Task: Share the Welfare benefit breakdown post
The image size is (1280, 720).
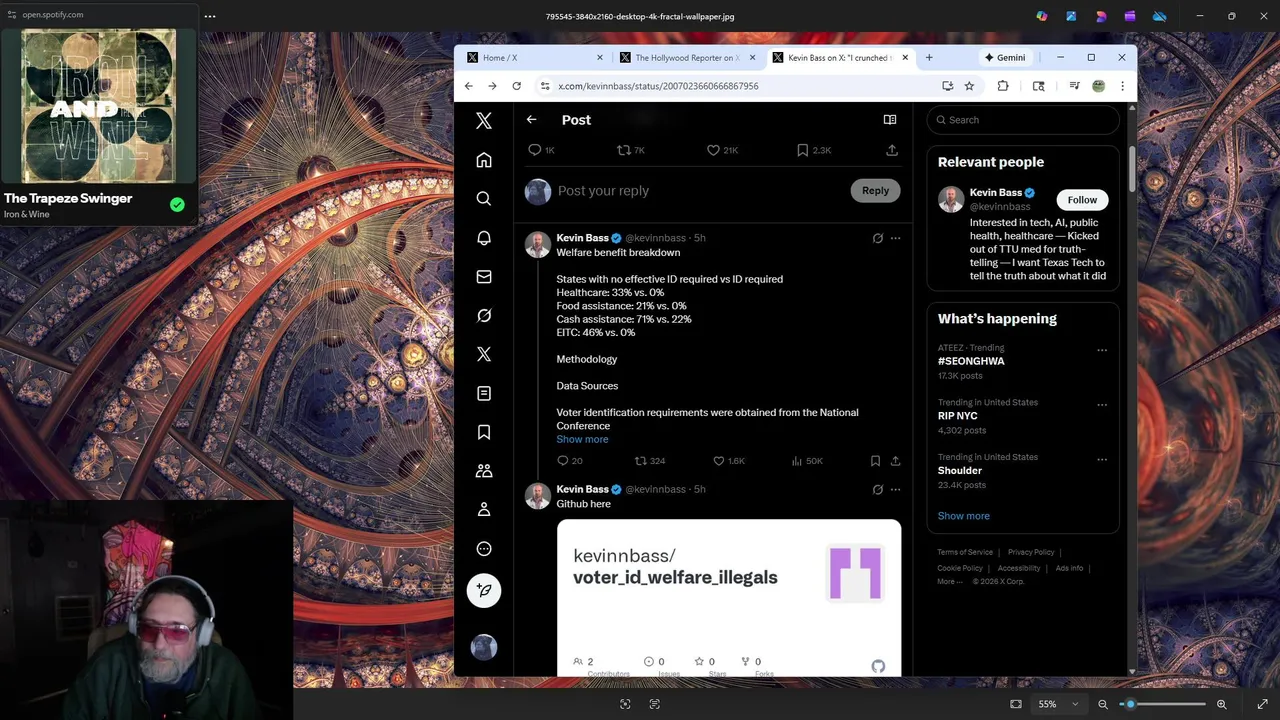Action: click(895, 461)
